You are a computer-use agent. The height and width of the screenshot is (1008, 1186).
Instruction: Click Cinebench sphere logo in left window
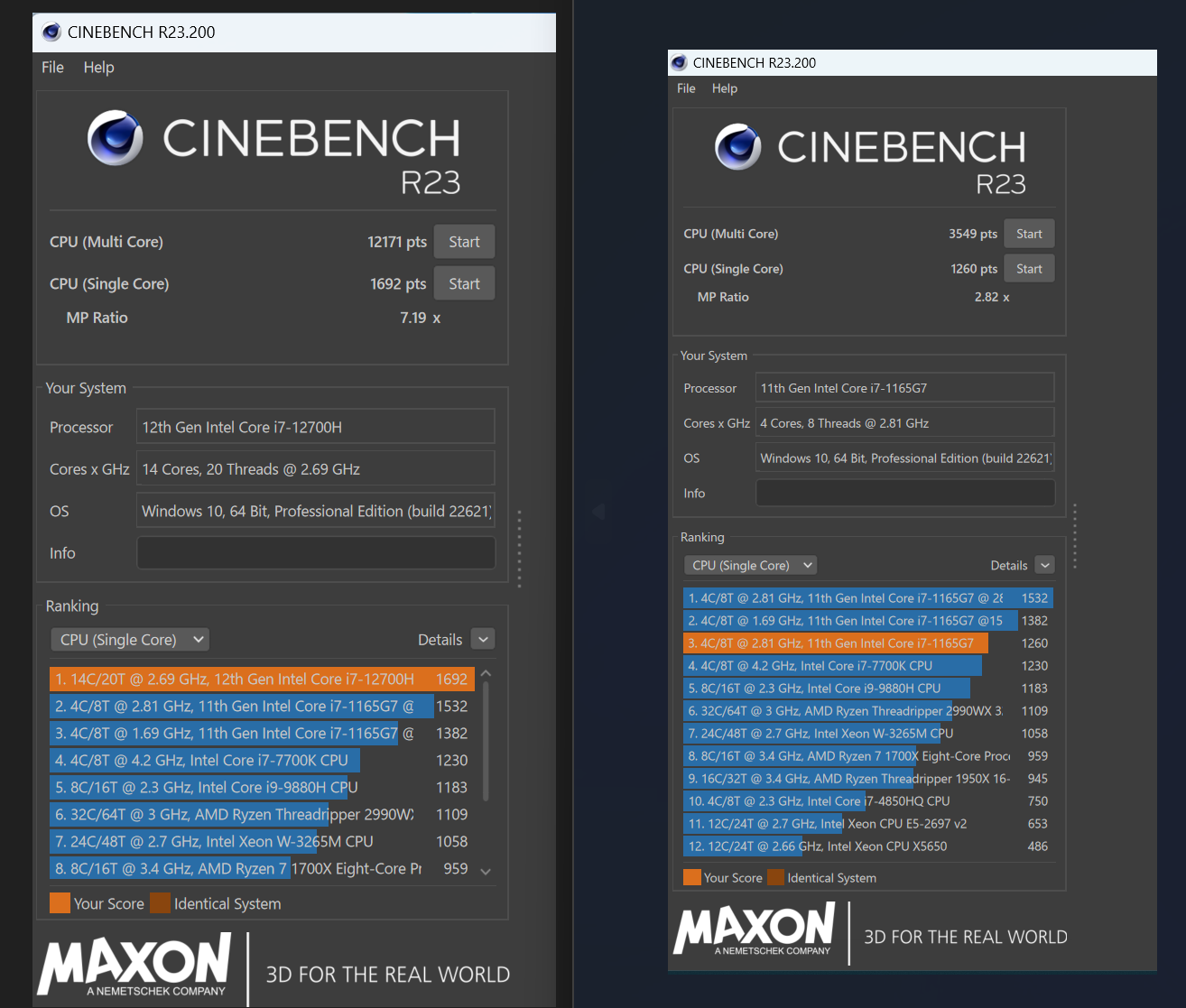pos(116,138)
